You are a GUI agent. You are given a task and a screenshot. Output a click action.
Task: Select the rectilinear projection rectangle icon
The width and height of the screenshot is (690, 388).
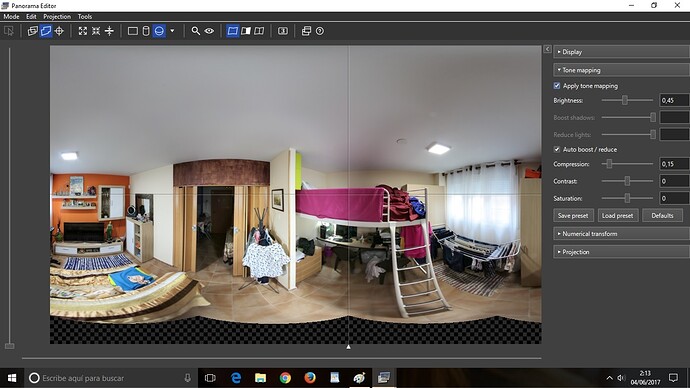(x=132, y=31)
